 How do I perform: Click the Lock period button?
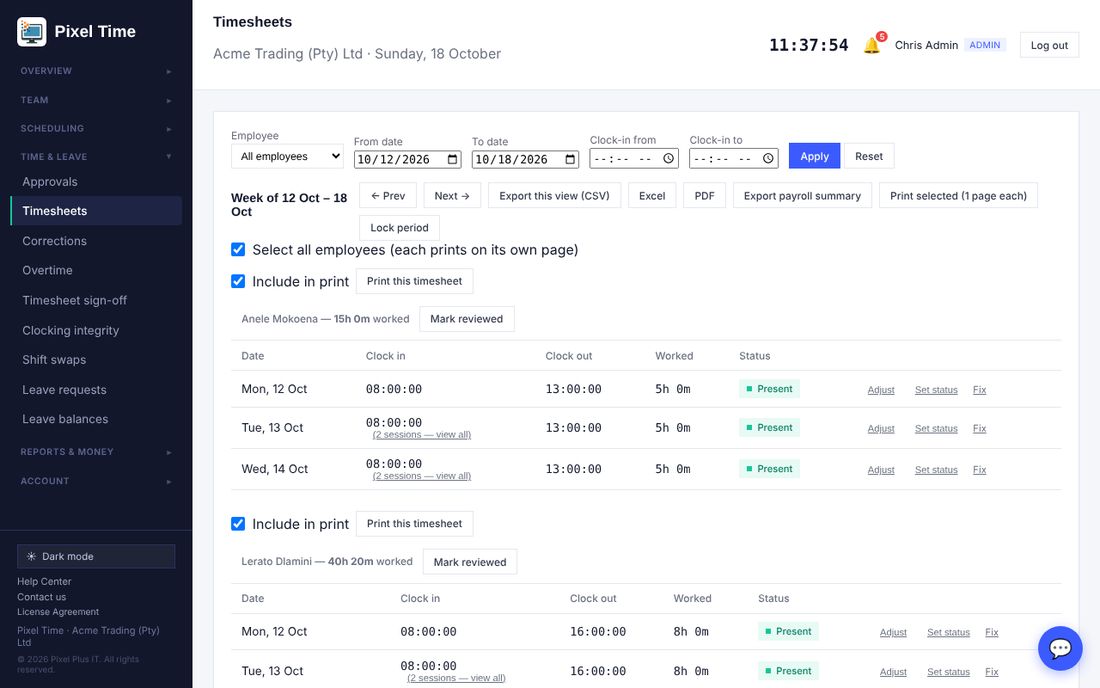399,228
